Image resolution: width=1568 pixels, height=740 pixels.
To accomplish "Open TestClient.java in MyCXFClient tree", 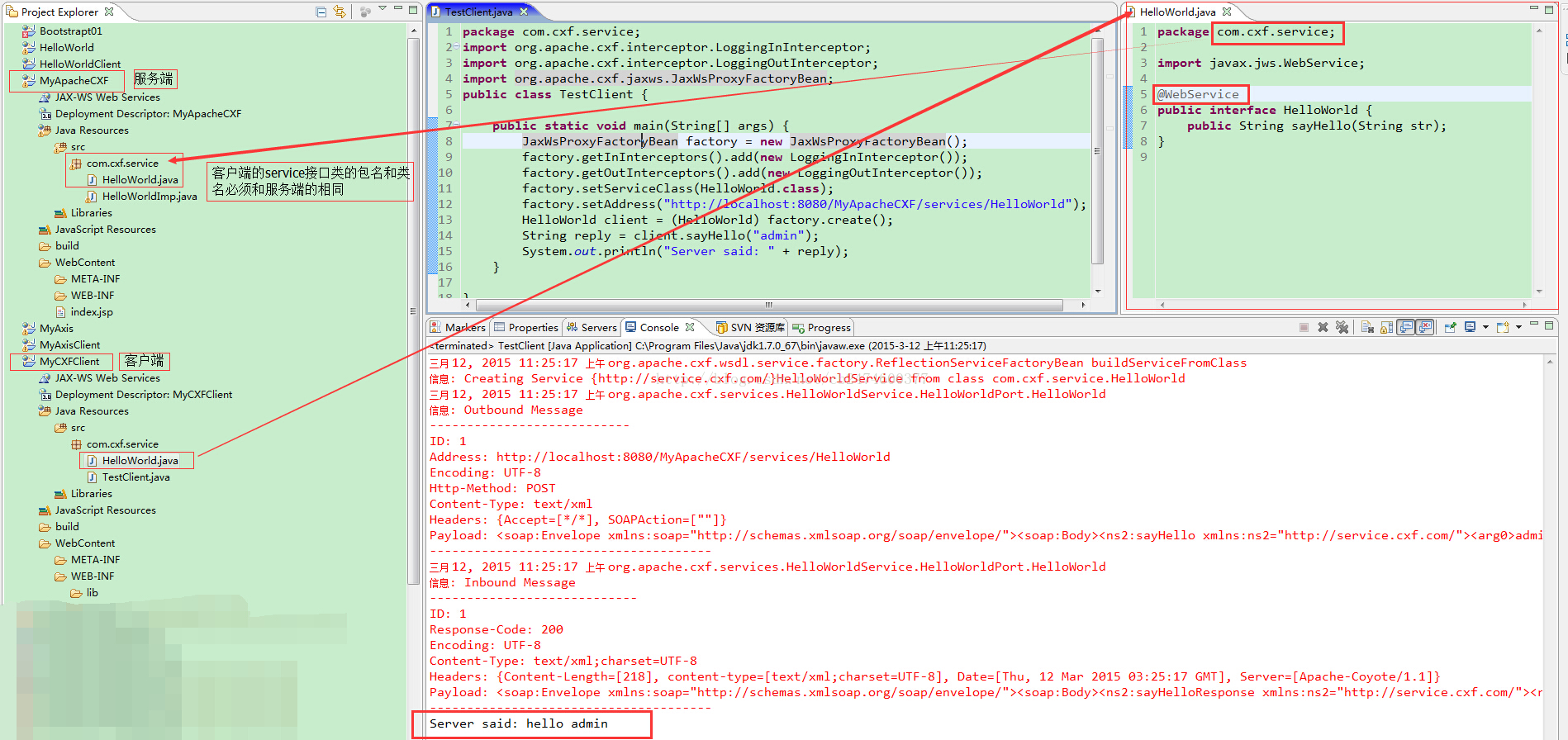I will pos(135,477).
